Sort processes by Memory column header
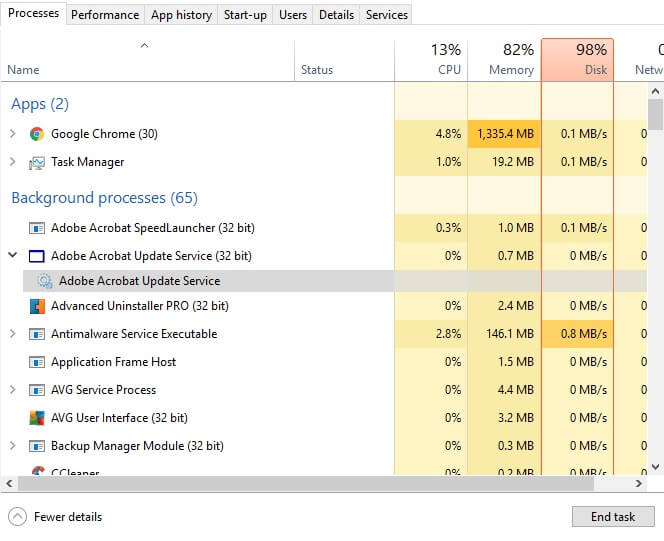Viewport: 664px width, 541px height. pyautogui.click(x=504, y=60)
